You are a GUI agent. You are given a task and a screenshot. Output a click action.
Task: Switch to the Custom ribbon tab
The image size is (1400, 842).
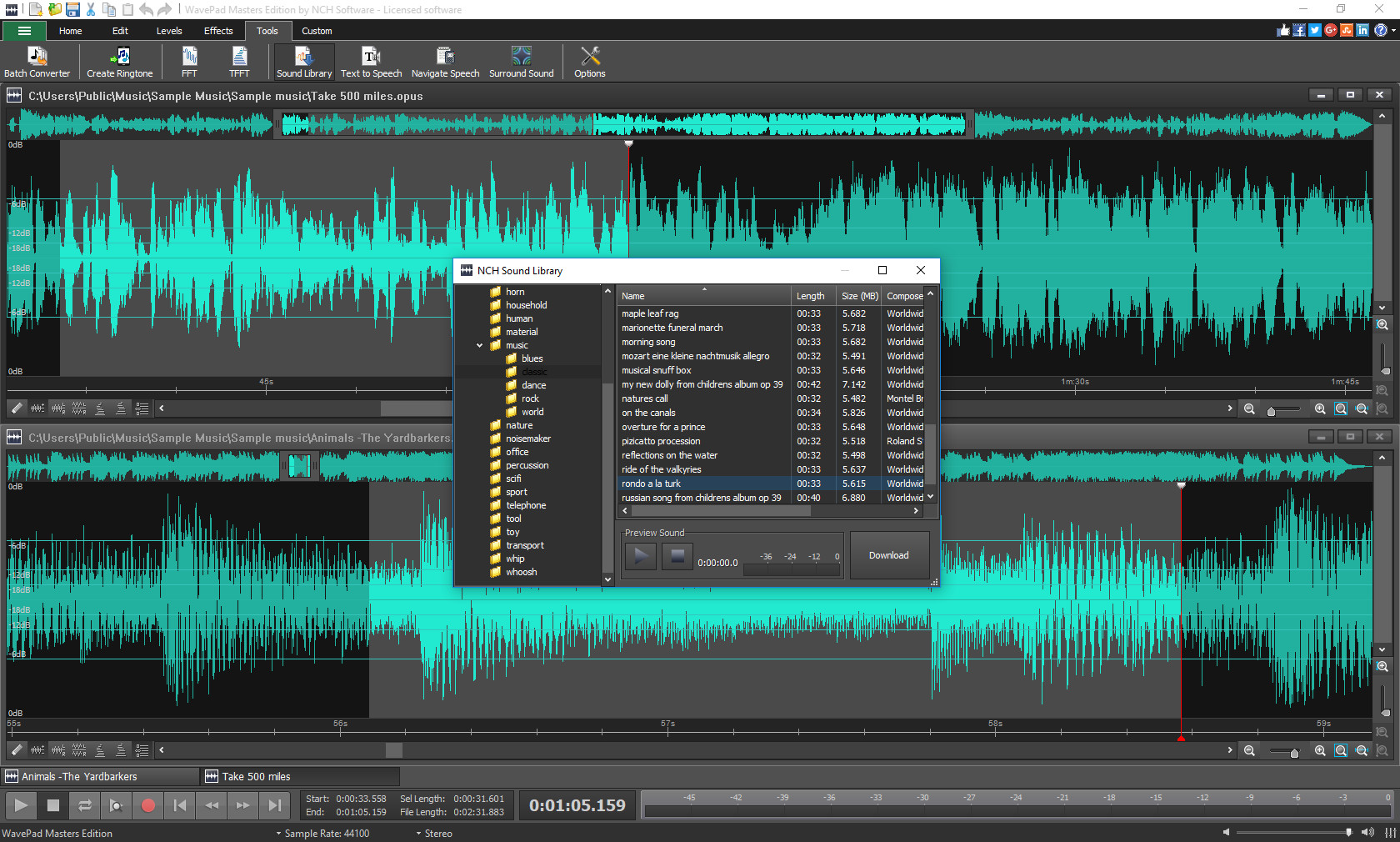[317, 31]
